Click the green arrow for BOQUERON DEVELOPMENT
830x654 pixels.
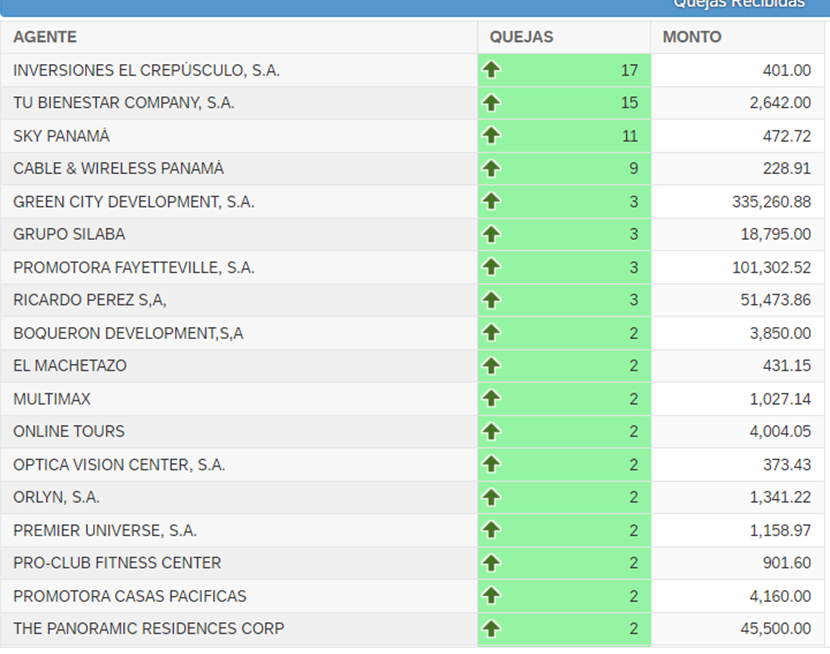point(492,332)
